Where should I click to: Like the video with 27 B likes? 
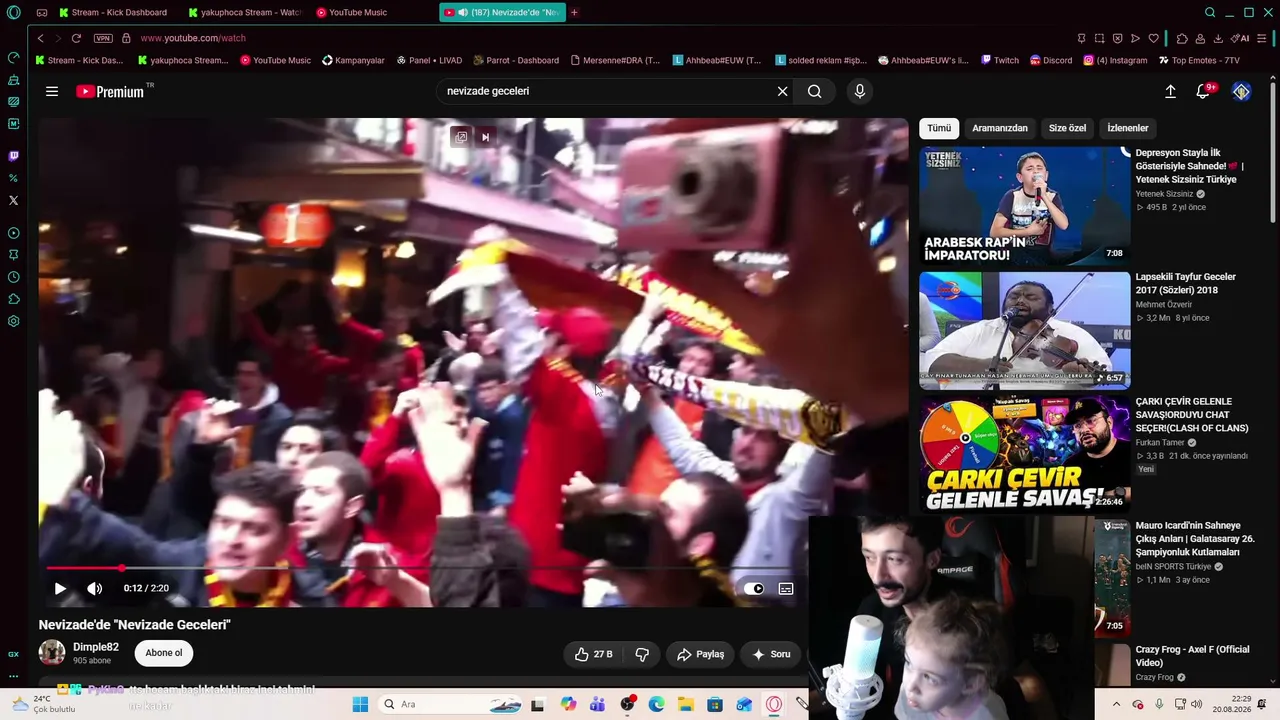click(x=593, y=654)
